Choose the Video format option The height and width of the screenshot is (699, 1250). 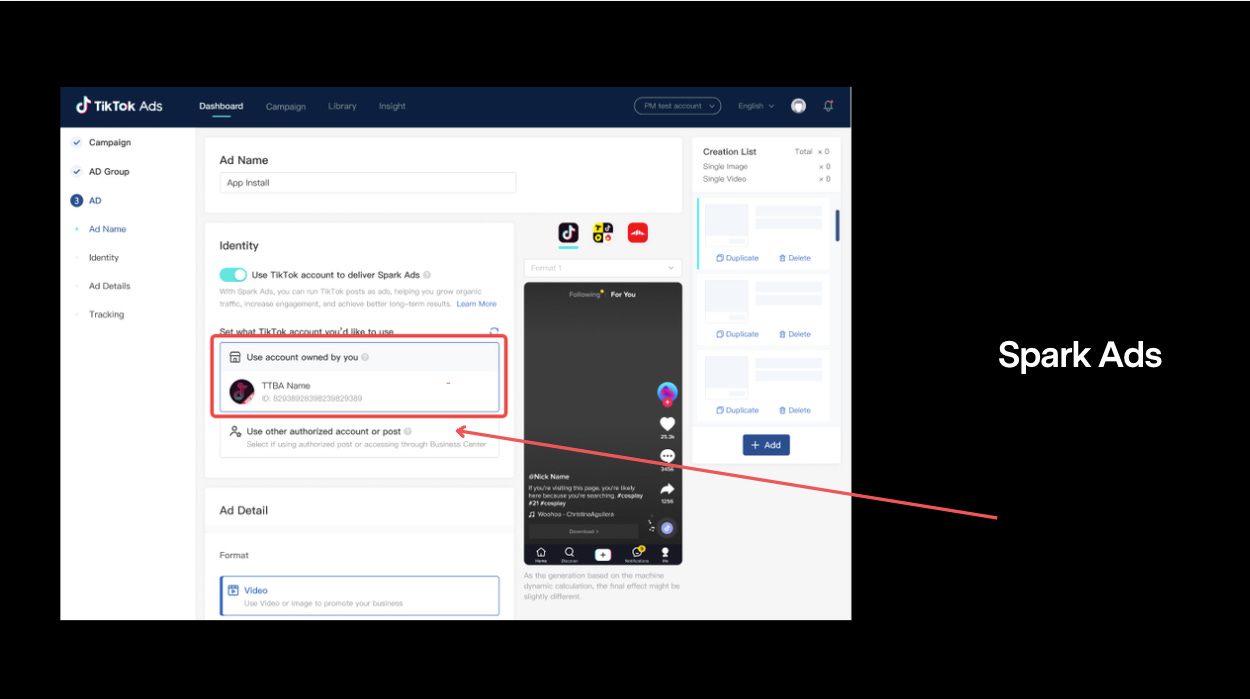coord(359,596)
